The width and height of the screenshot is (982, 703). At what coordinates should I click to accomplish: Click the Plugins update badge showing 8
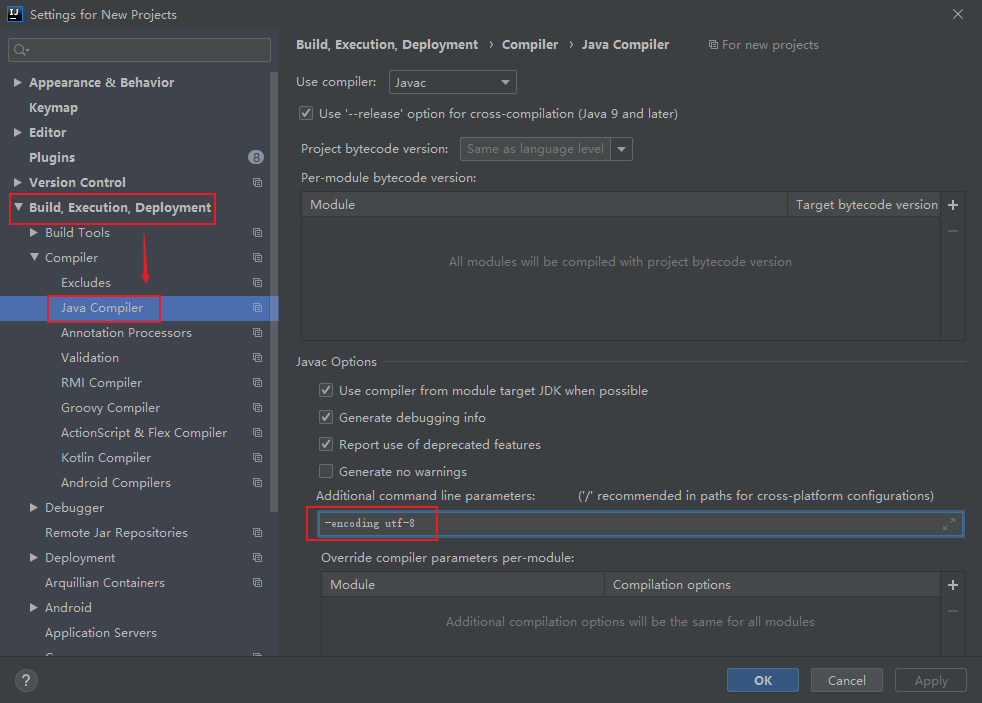256,157
